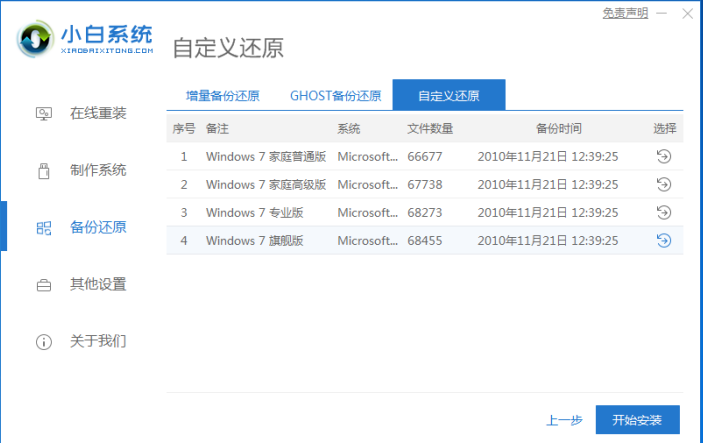Screen dimensions: 703x443
Task: Click the make system (制作系统) USB icon
Action: [x=44, y=170]
